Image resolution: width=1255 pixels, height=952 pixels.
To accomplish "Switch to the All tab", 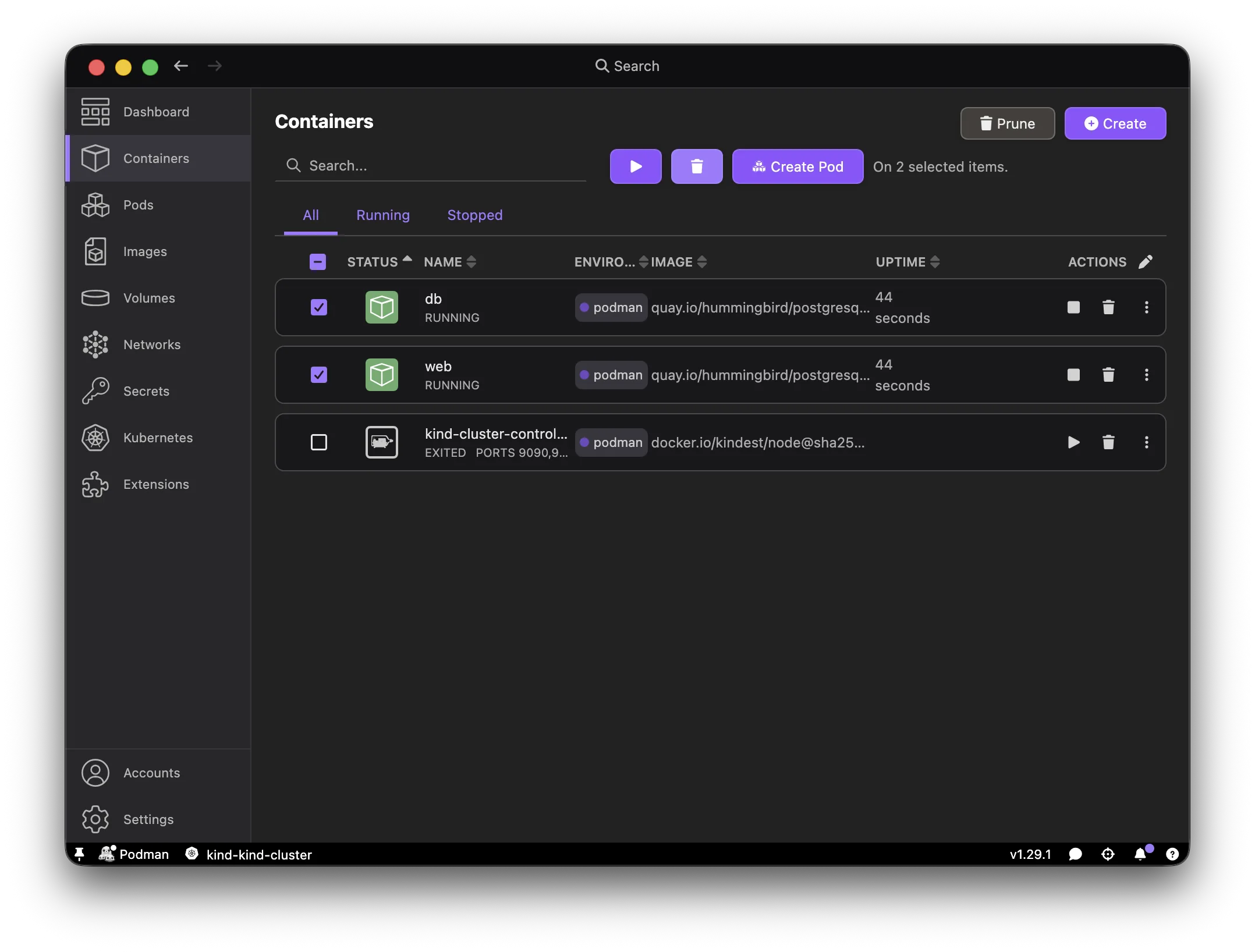I will coord(311,215).
